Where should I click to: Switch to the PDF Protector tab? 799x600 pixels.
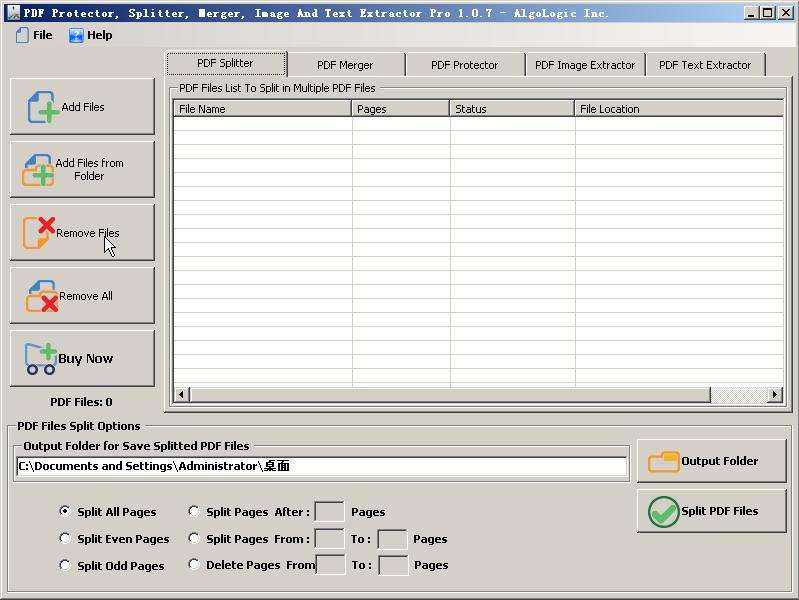point(464,65)
